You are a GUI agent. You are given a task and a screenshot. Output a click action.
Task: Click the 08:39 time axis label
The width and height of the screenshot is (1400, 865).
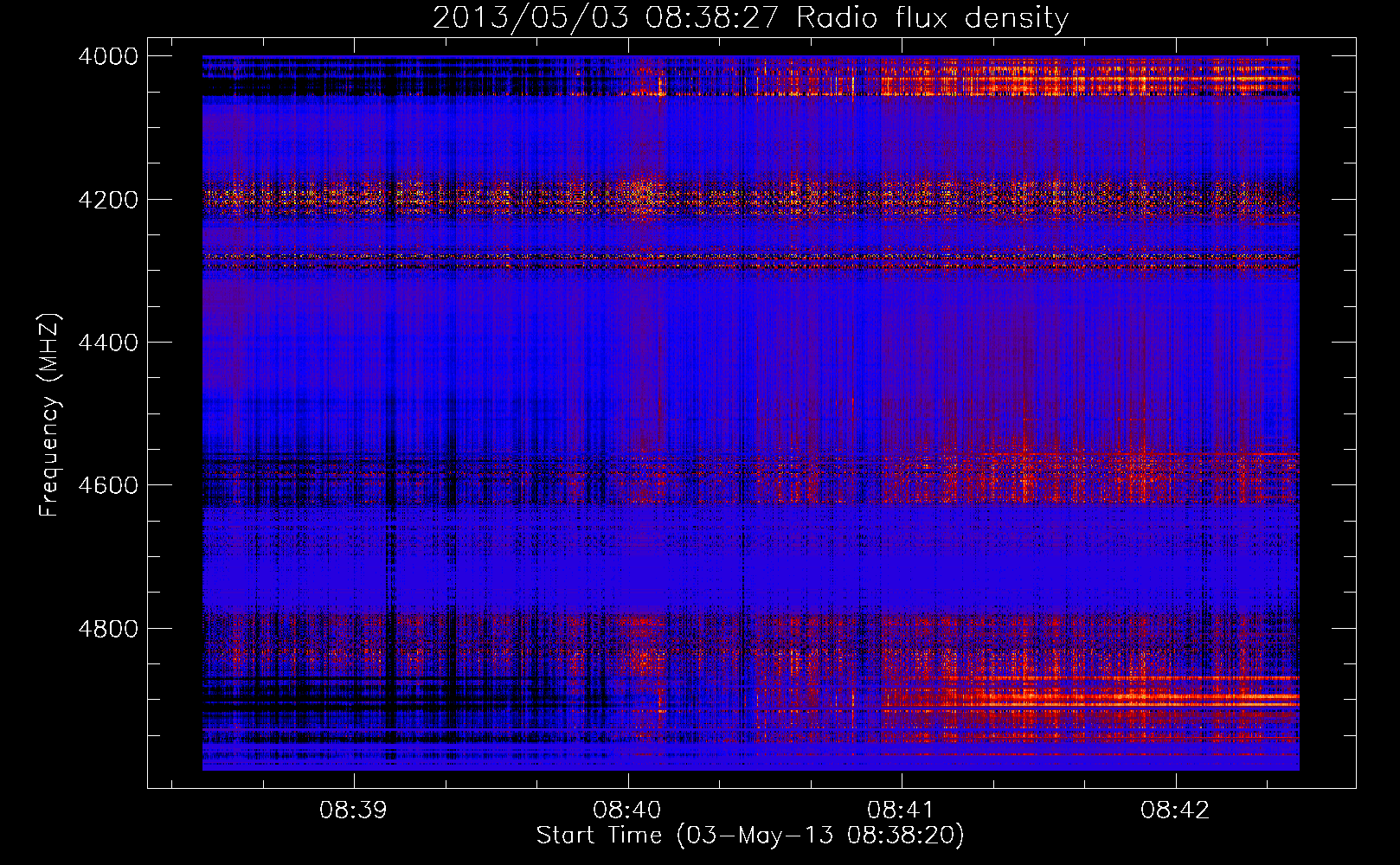coord(353,811)
